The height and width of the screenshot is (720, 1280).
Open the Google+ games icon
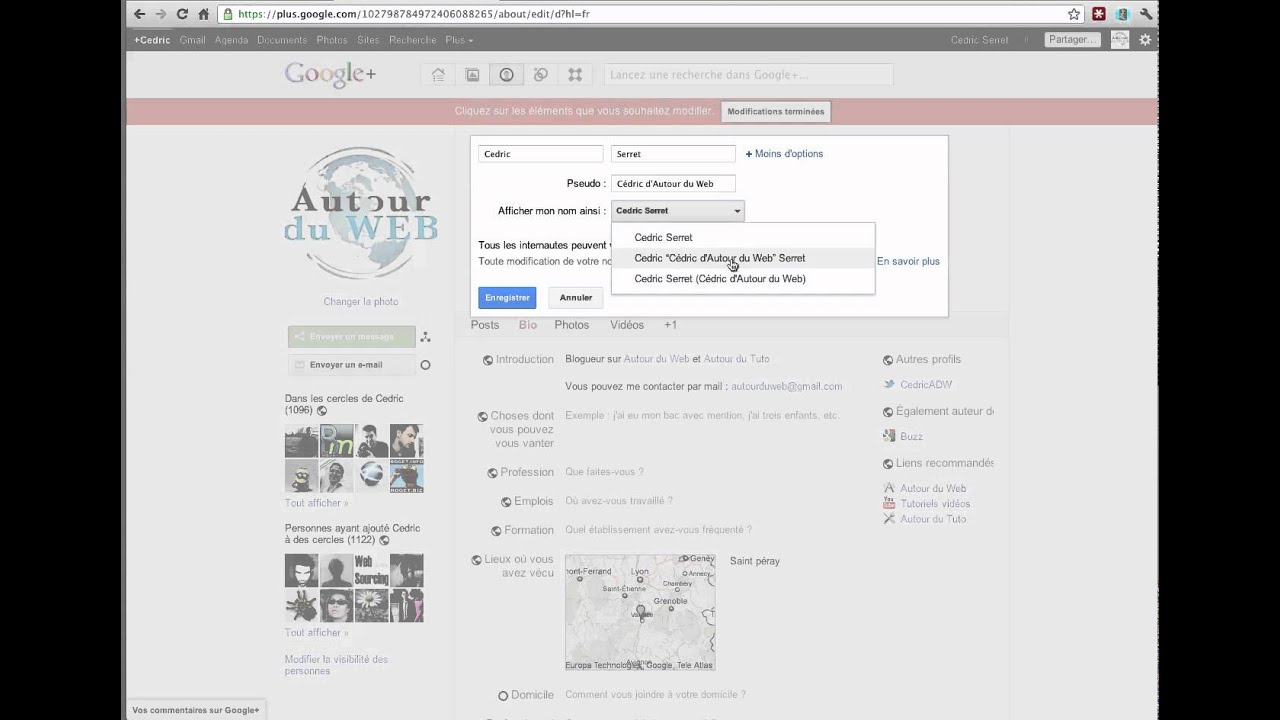pyautogui.click(x=575, y=75)
